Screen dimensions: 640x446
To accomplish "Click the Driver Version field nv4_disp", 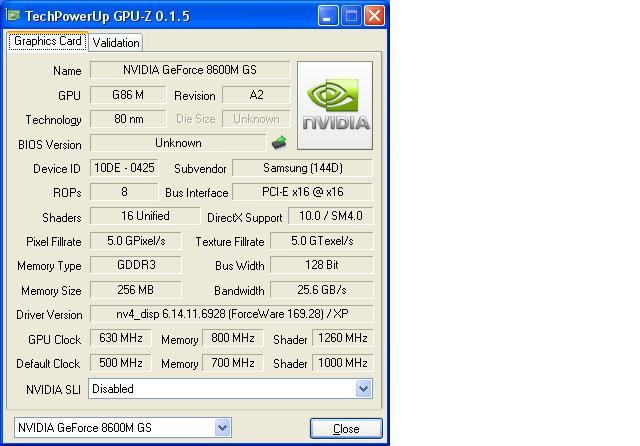I will pos(231,314).
